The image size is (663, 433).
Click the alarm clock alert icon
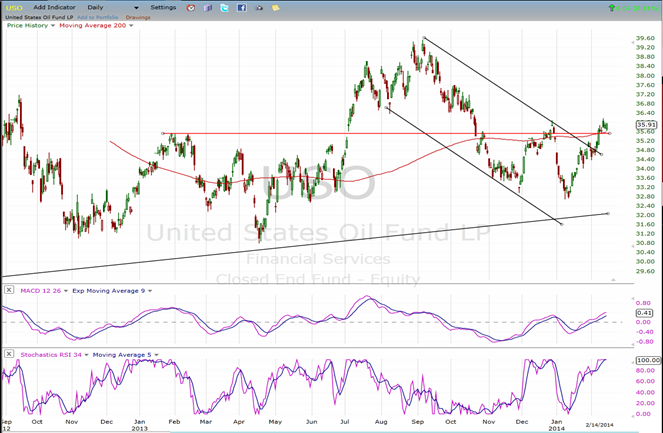click(x=190, y=7)
